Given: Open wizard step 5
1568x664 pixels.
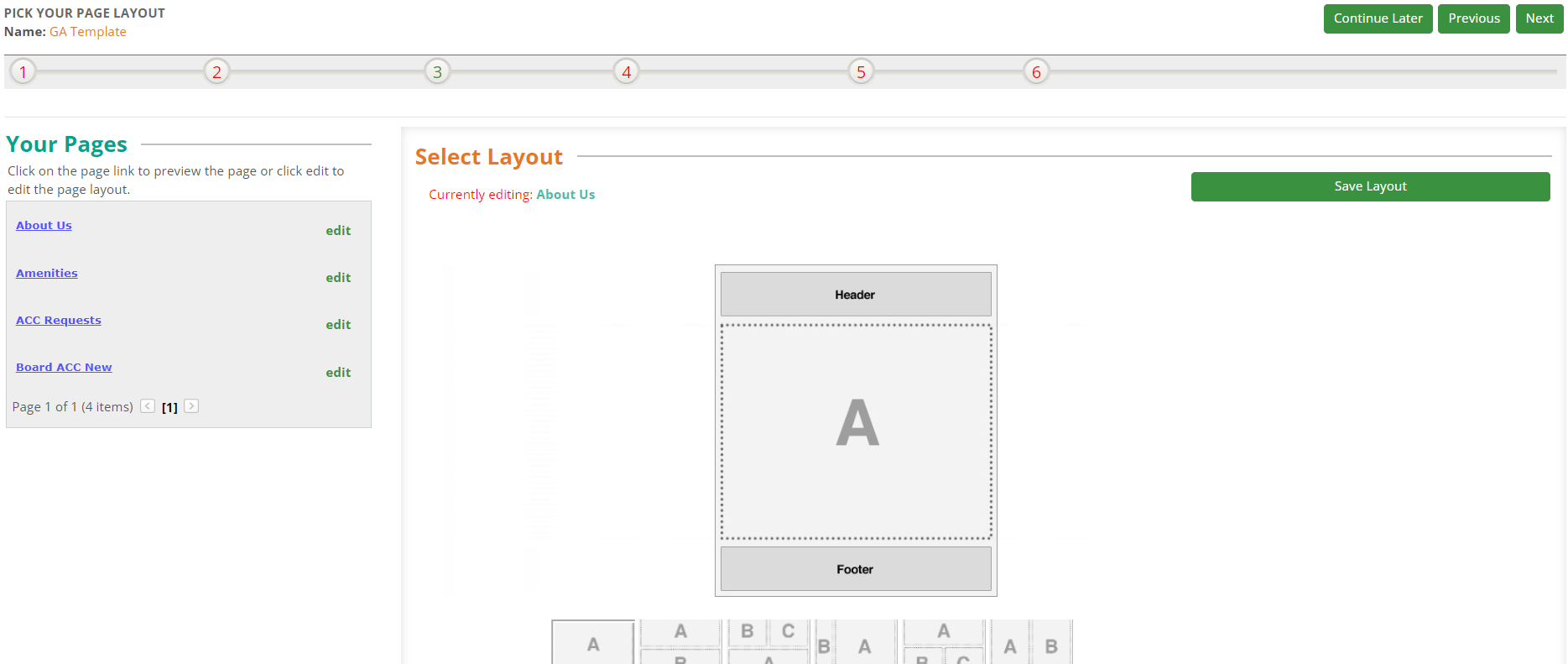Looking at the screenshot, I should tap(861, 72).
